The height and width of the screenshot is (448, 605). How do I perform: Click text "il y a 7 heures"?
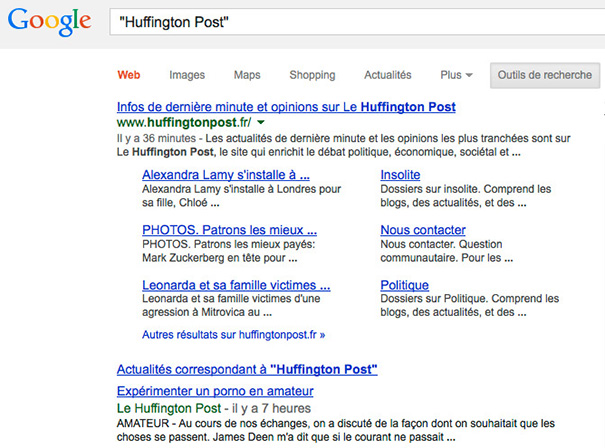pyautogui.click(x=271, y=408)
